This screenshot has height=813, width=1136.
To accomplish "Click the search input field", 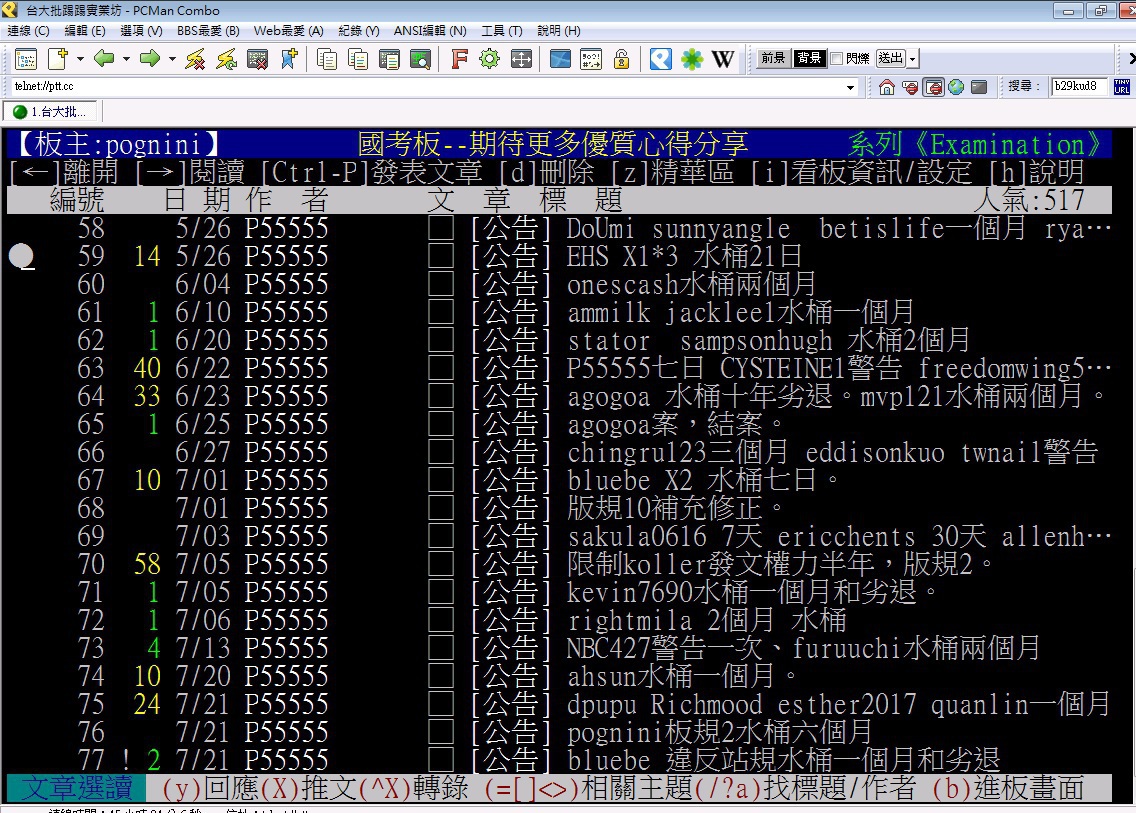I will pos(1078,87).
